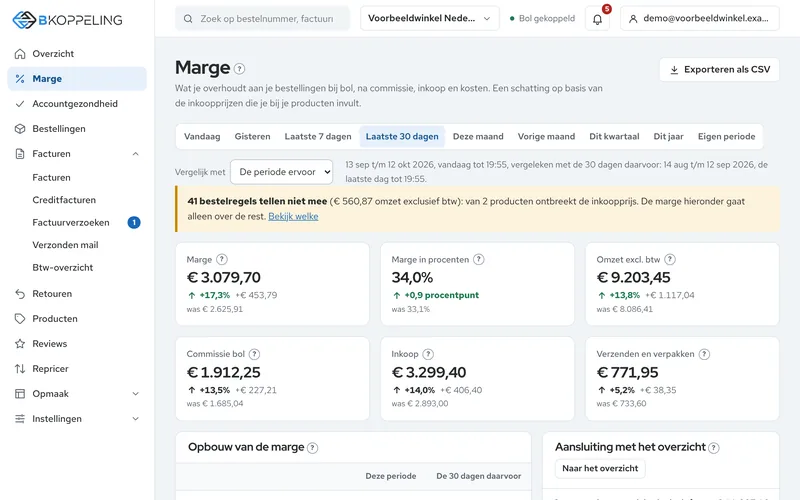Expand the Opmaak submenu chevron
The height and width of the screenshot is (500, 800).
tap(135, 393)
